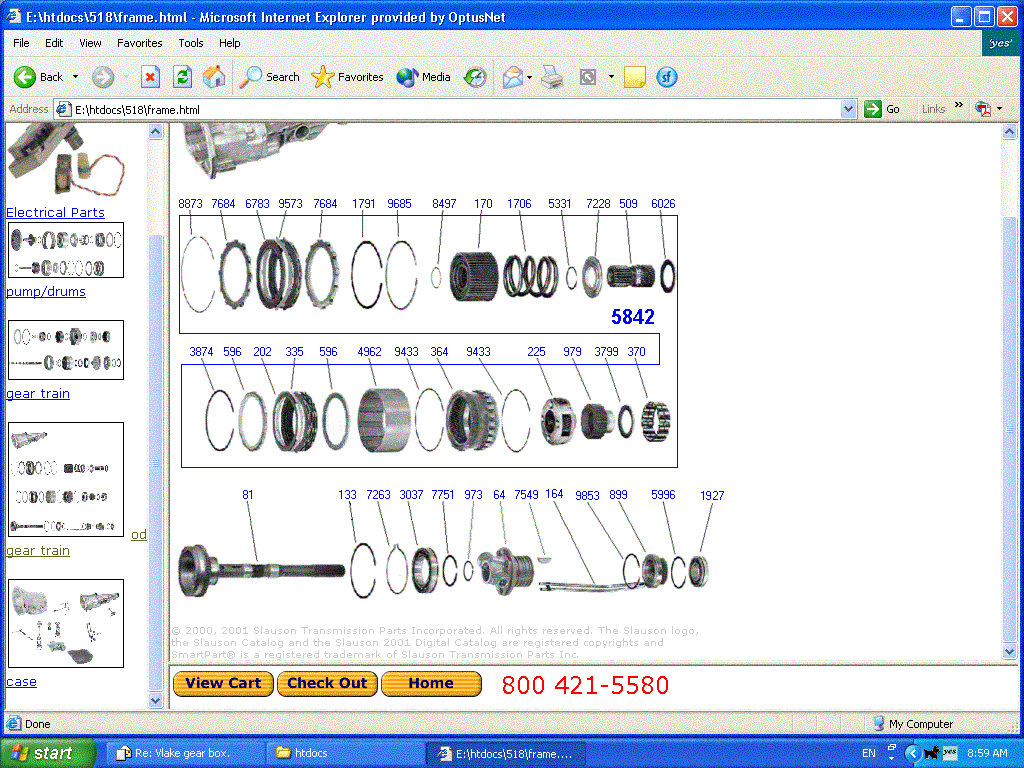Refresh the page with the Refresh icon
Image resolution: width=1024 pixels, height=768 pixels.
tap(182, 77)
